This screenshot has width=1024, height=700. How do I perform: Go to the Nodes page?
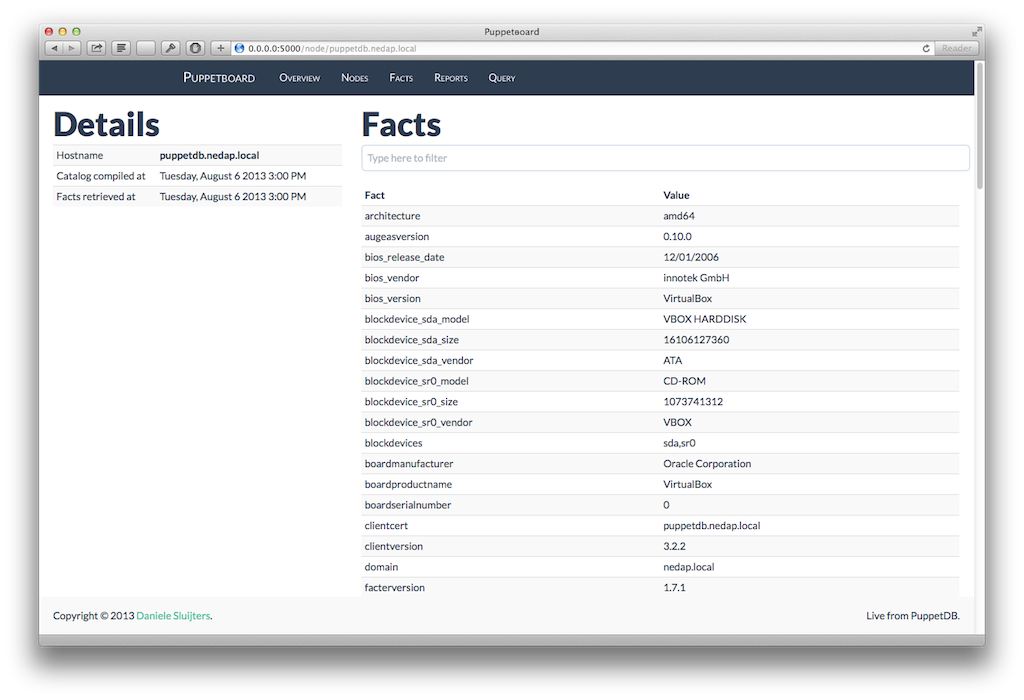354,78
